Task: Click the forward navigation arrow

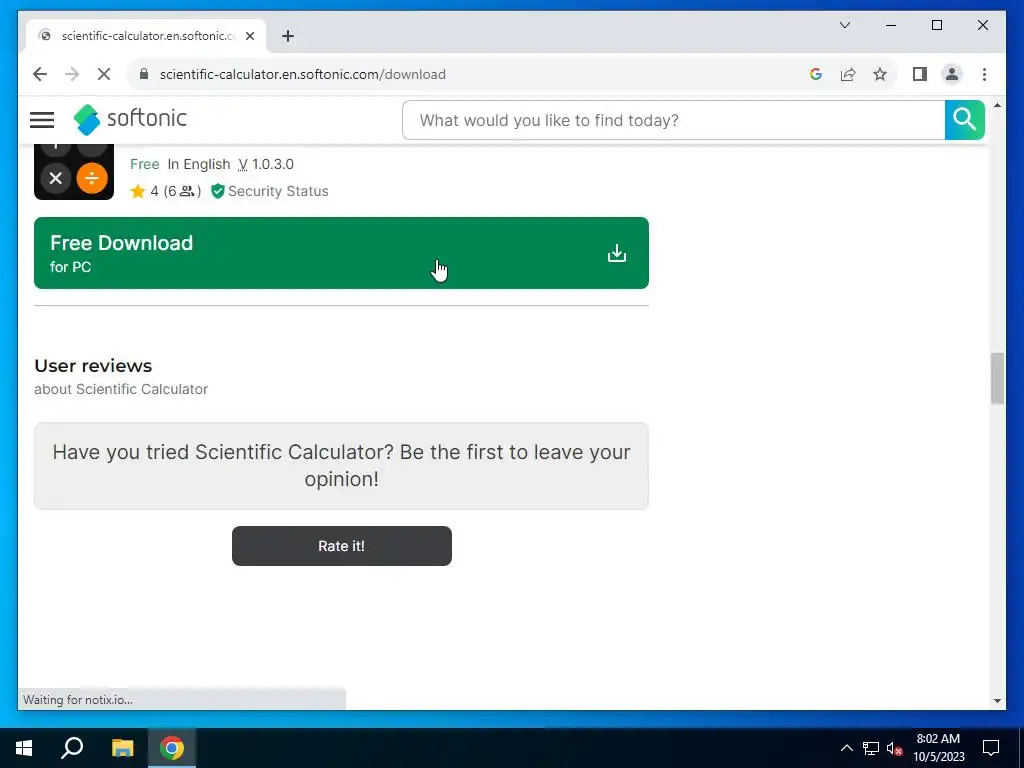Action: pyautogui.click(x=72, y=74)
